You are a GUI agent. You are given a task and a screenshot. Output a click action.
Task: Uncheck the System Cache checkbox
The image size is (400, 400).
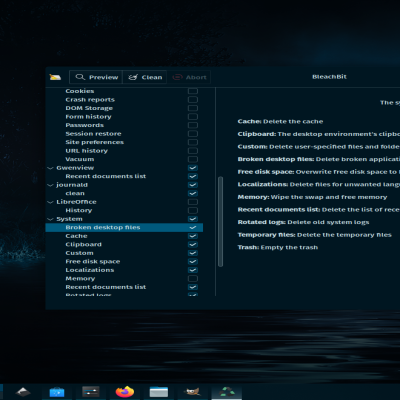click(193, 236)
